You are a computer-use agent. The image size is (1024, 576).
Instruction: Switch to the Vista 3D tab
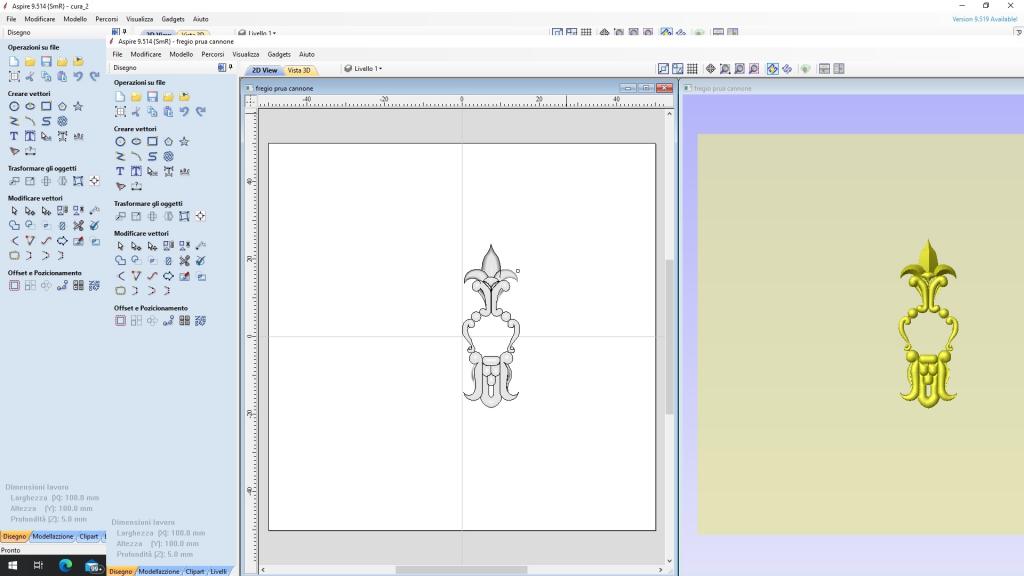pyautogui.click(x=299, y=70)
